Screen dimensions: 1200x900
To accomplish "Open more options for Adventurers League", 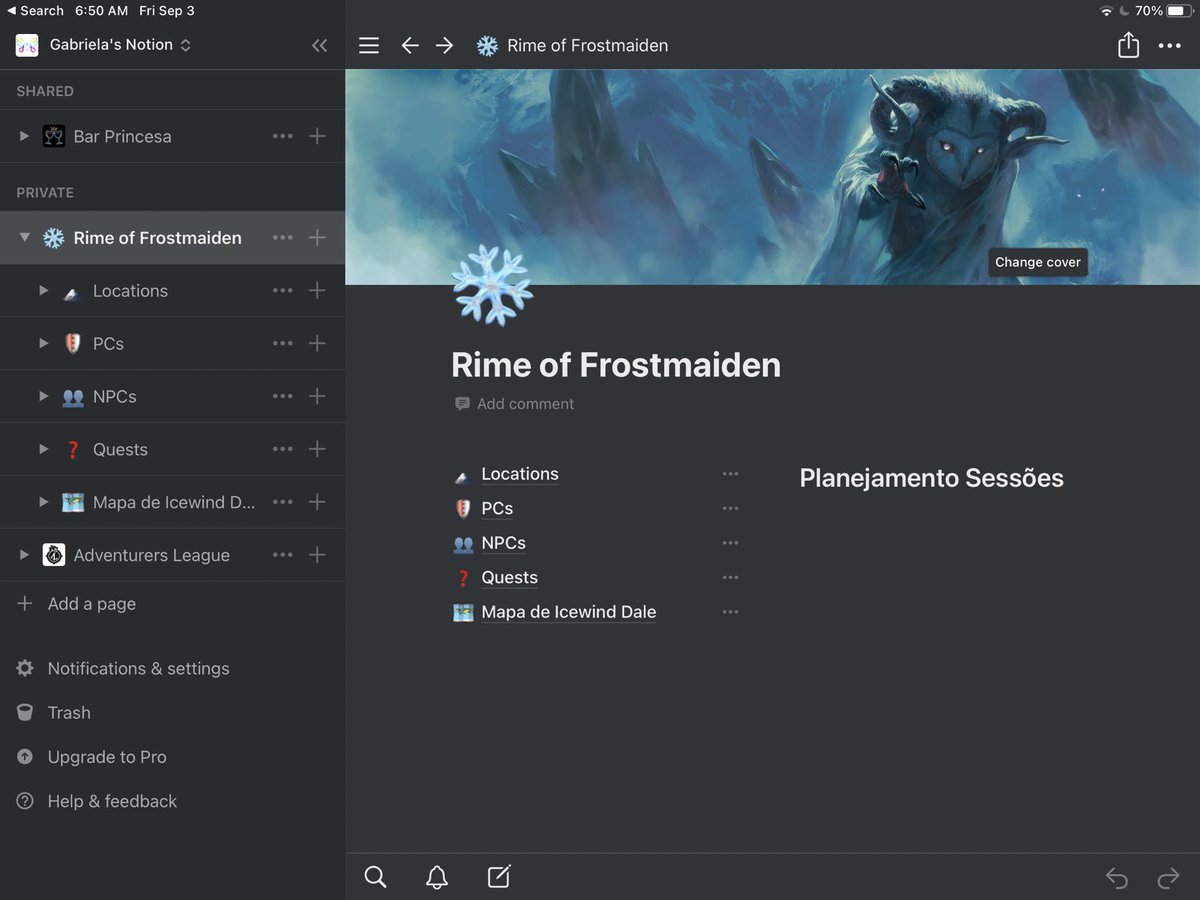I will pyautogui.click(x=283, y=555).
